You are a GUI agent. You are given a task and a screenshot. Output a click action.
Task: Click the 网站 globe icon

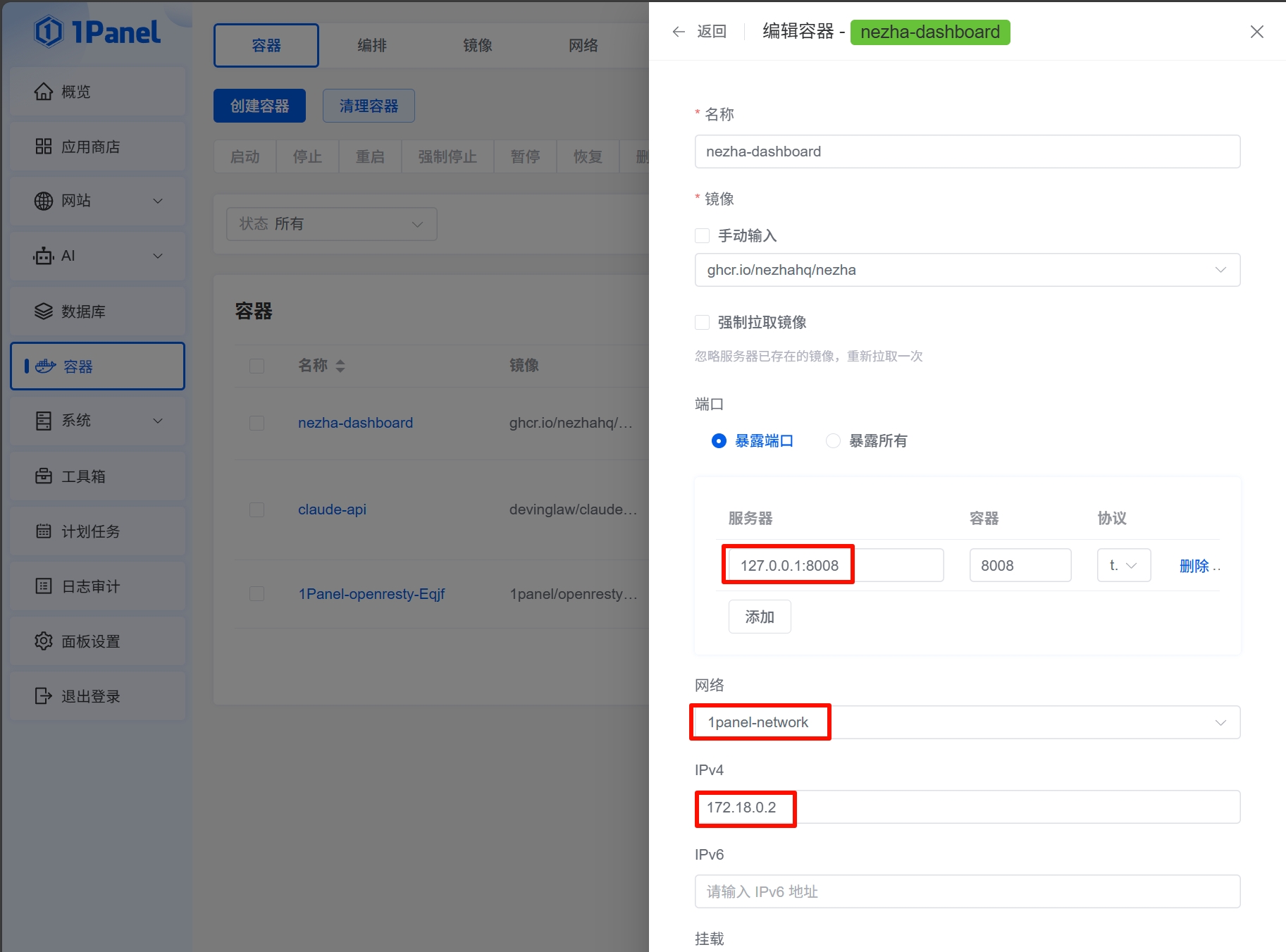point(44,201)
